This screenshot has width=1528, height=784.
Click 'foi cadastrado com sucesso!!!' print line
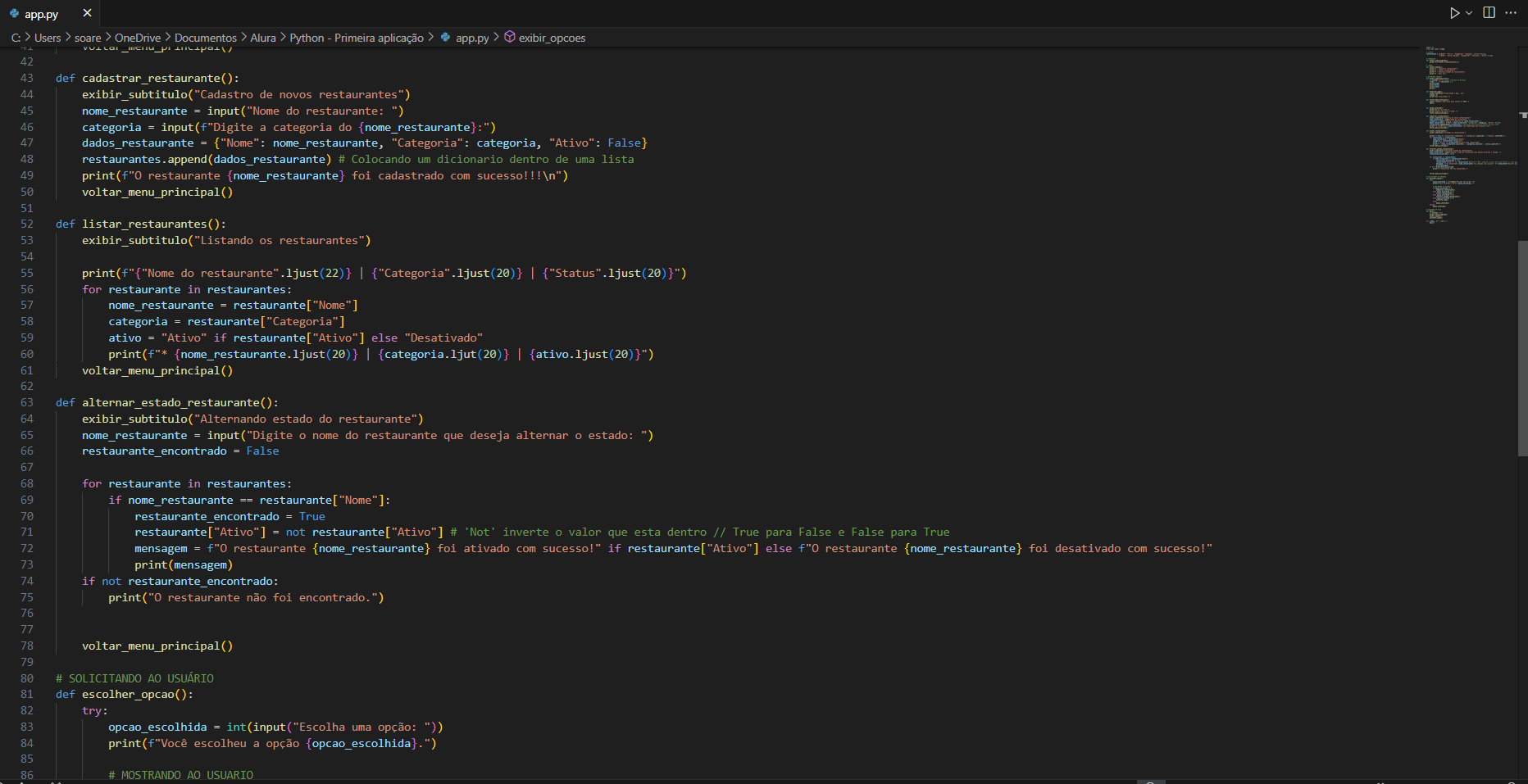click(x=325, y=175)
